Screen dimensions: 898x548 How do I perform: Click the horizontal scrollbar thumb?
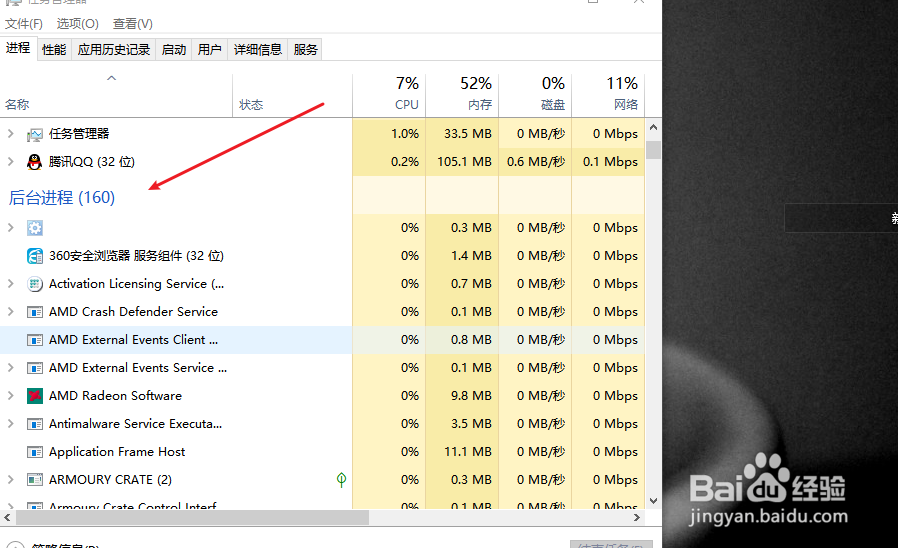point(192,518)
